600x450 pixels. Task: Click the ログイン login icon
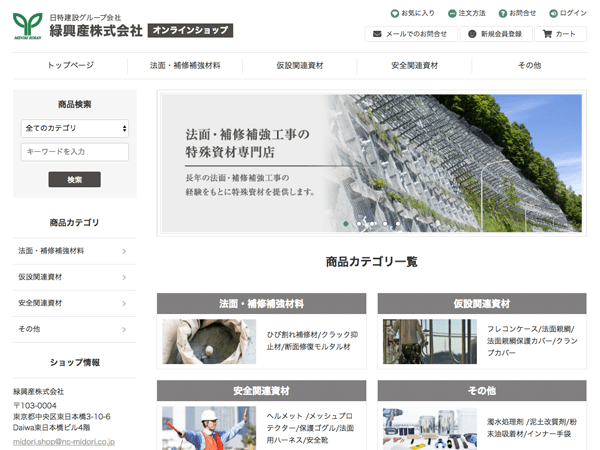(x=553, y=13)
